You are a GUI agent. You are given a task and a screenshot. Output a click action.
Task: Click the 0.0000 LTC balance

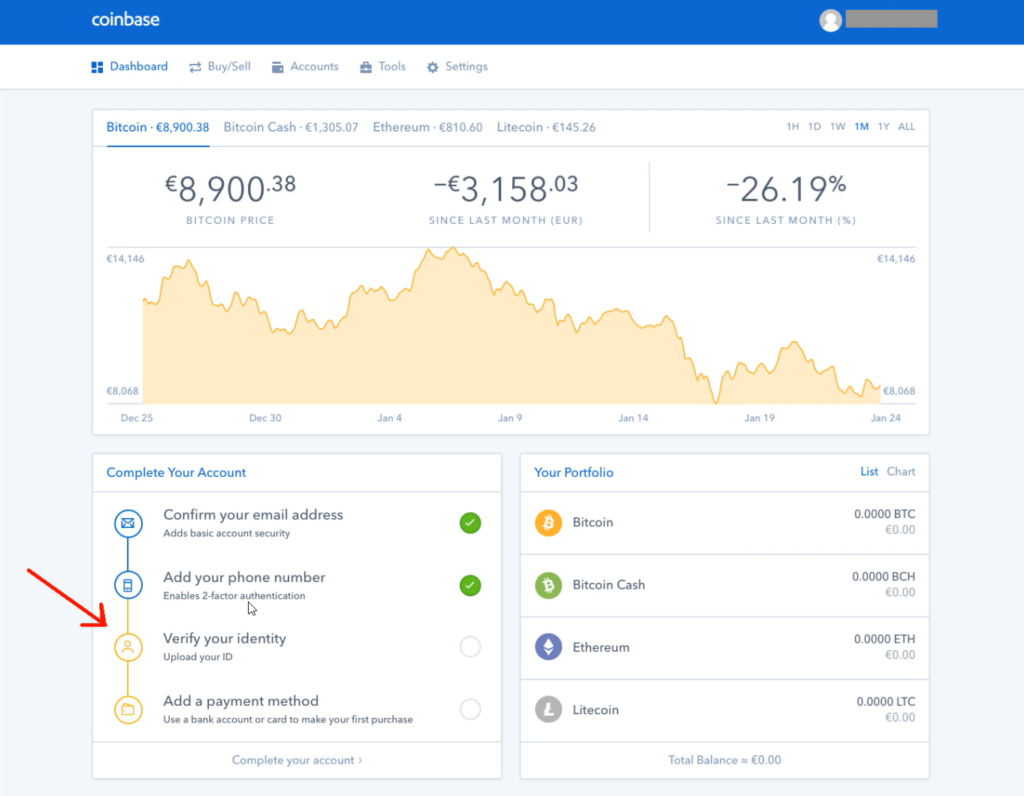[x=886, y=702]
